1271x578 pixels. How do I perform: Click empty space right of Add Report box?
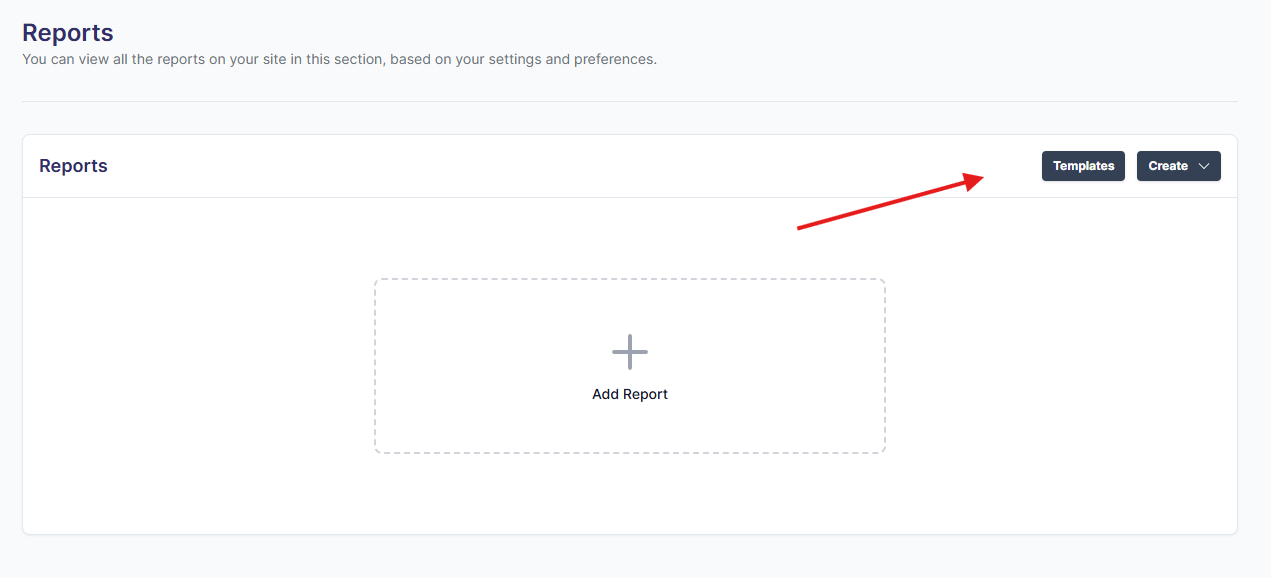tap(1060, 366)
